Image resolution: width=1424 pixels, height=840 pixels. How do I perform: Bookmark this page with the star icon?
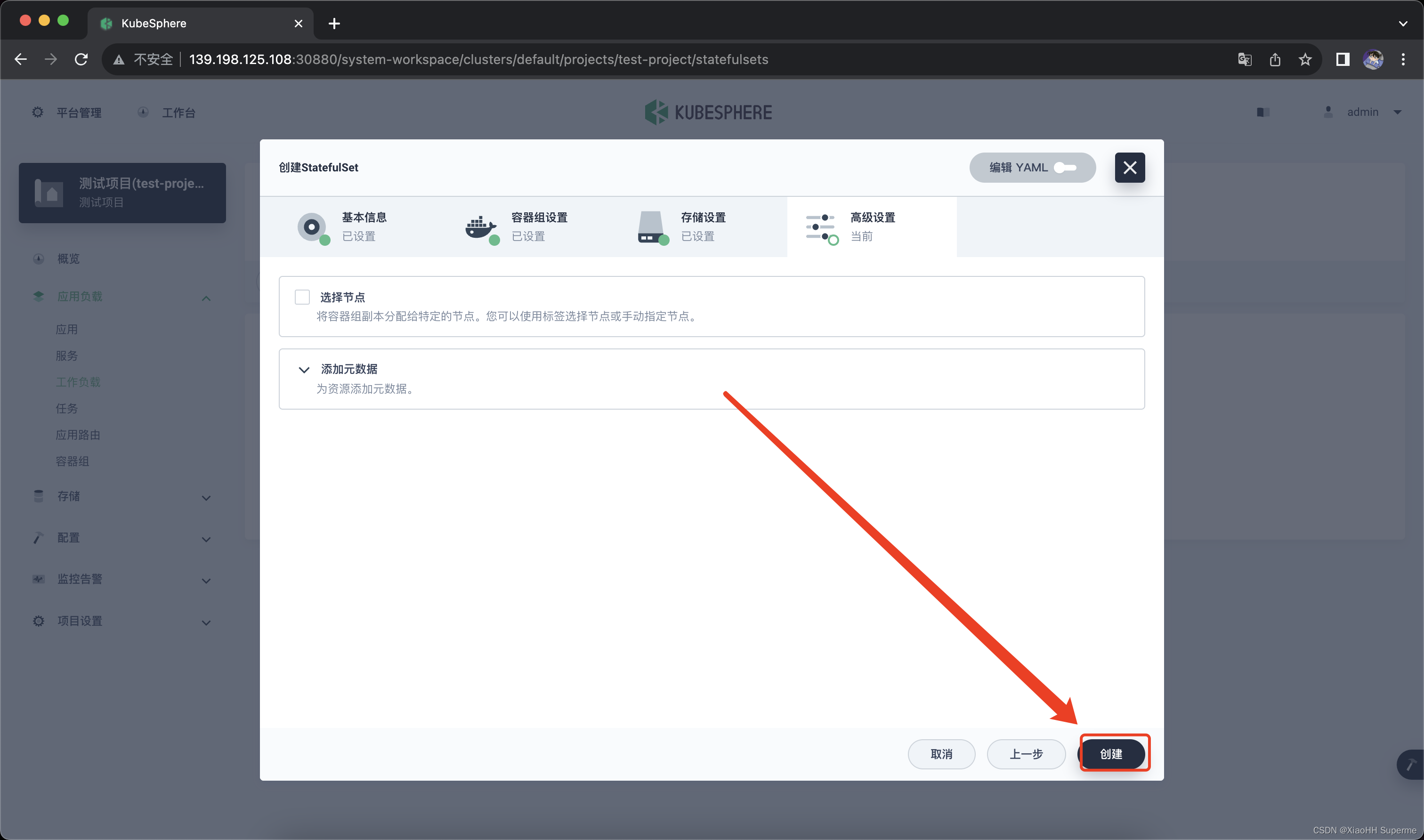1305,59
